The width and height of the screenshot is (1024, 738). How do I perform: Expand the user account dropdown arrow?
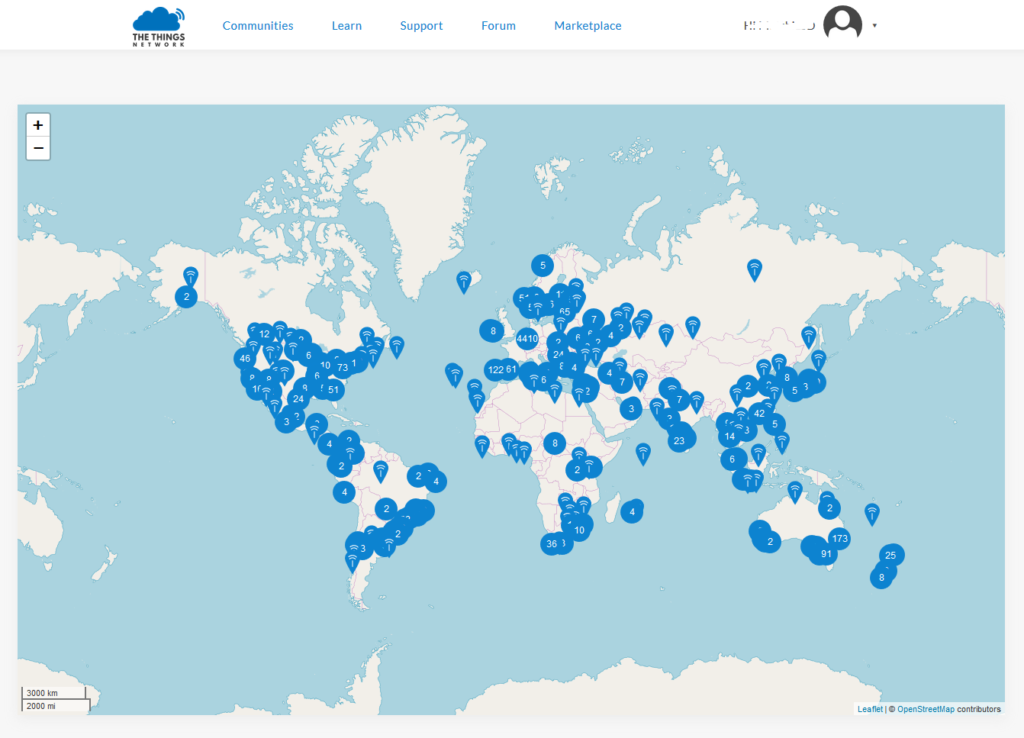point(875,26)
